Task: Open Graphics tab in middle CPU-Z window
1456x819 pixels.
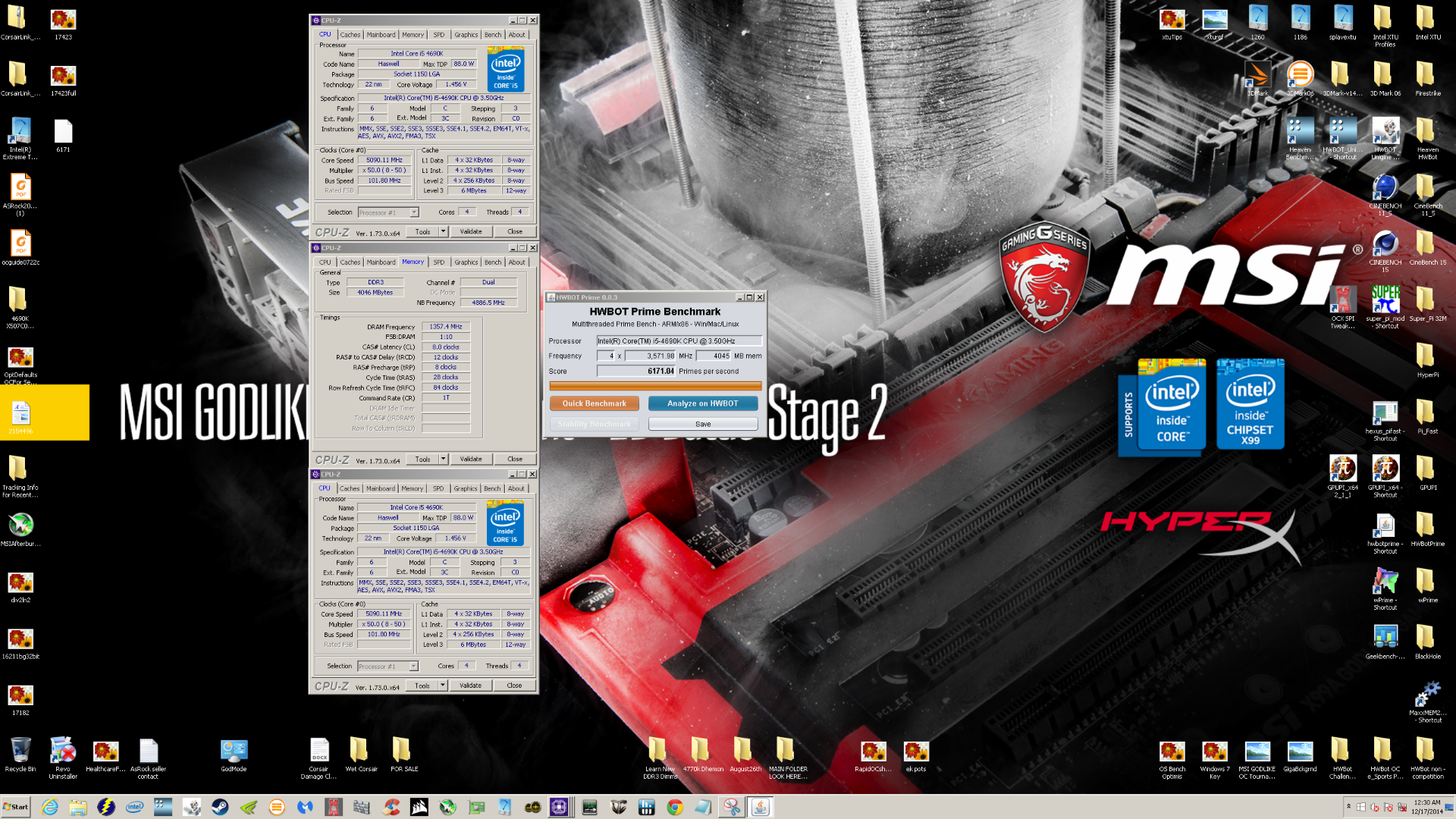Action: coord(466,262)
